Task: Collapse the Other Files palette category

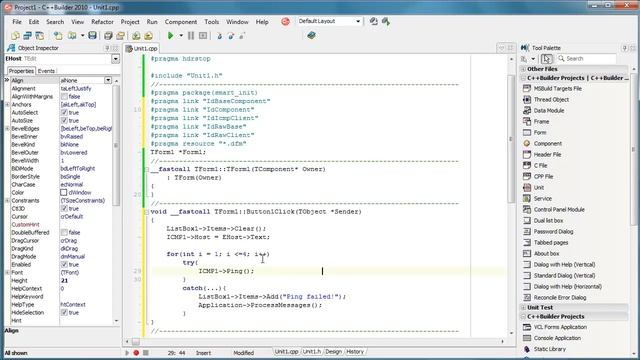Action: click(x=524, y=69)
